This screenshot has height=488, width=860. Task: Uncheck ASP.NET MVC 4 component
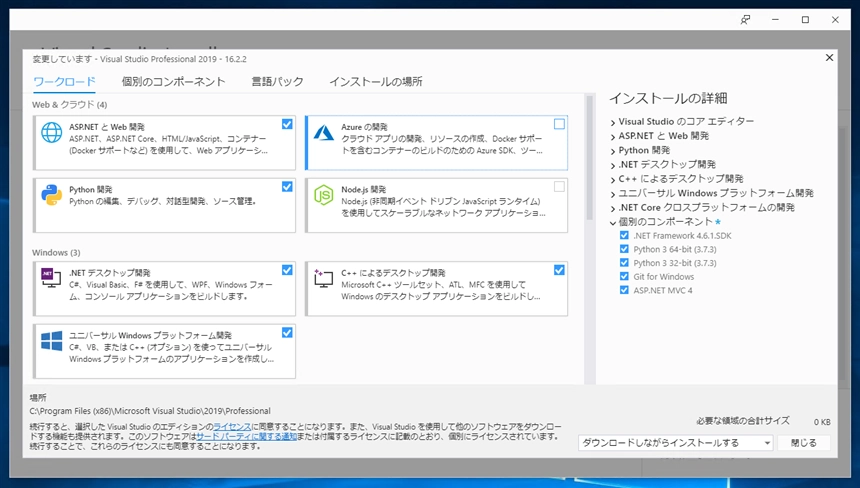pos(624,290)
